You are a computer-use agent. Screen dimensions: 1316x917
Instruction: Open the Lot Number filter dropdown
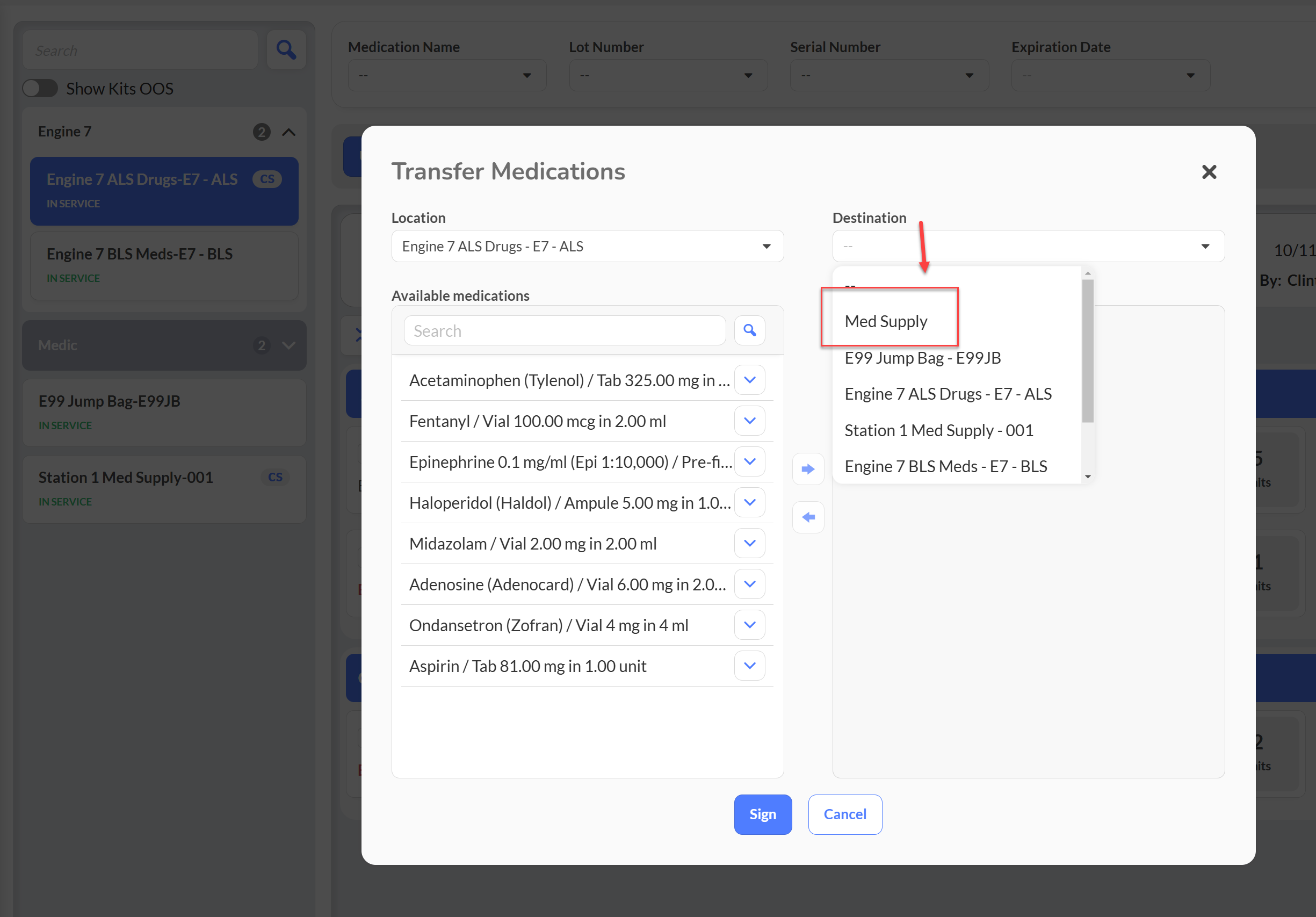[x=668, y=75]
